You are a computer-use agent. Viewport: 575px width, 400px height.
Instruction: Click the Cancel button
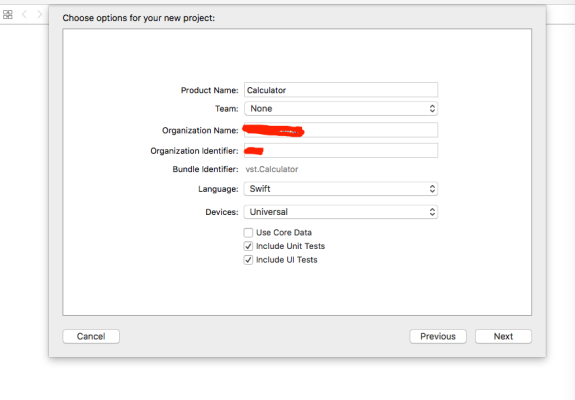click(x=91, y=337)
